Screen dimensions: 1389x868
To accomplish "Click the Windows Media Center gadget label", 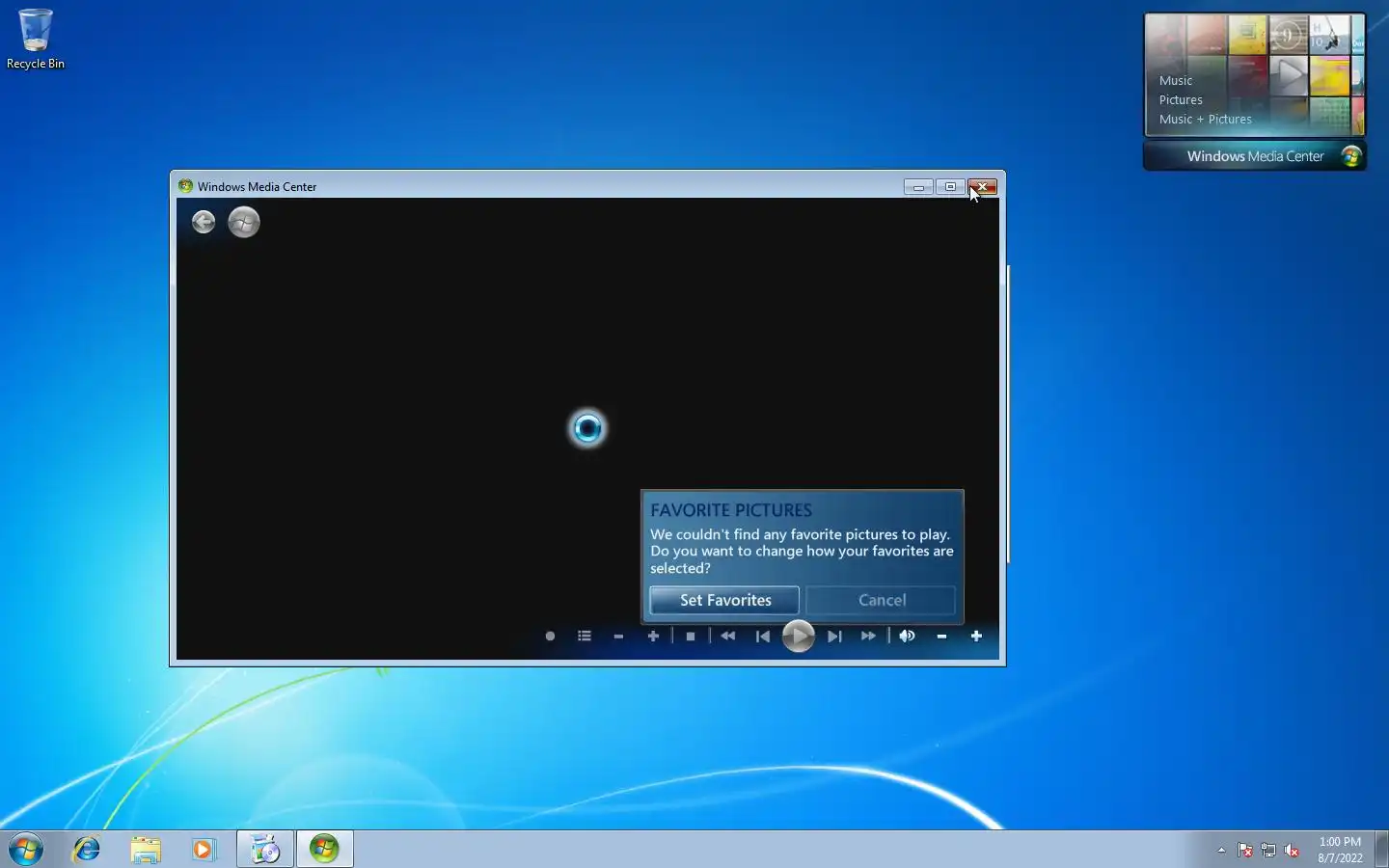I will click(x=1255, y=156).
